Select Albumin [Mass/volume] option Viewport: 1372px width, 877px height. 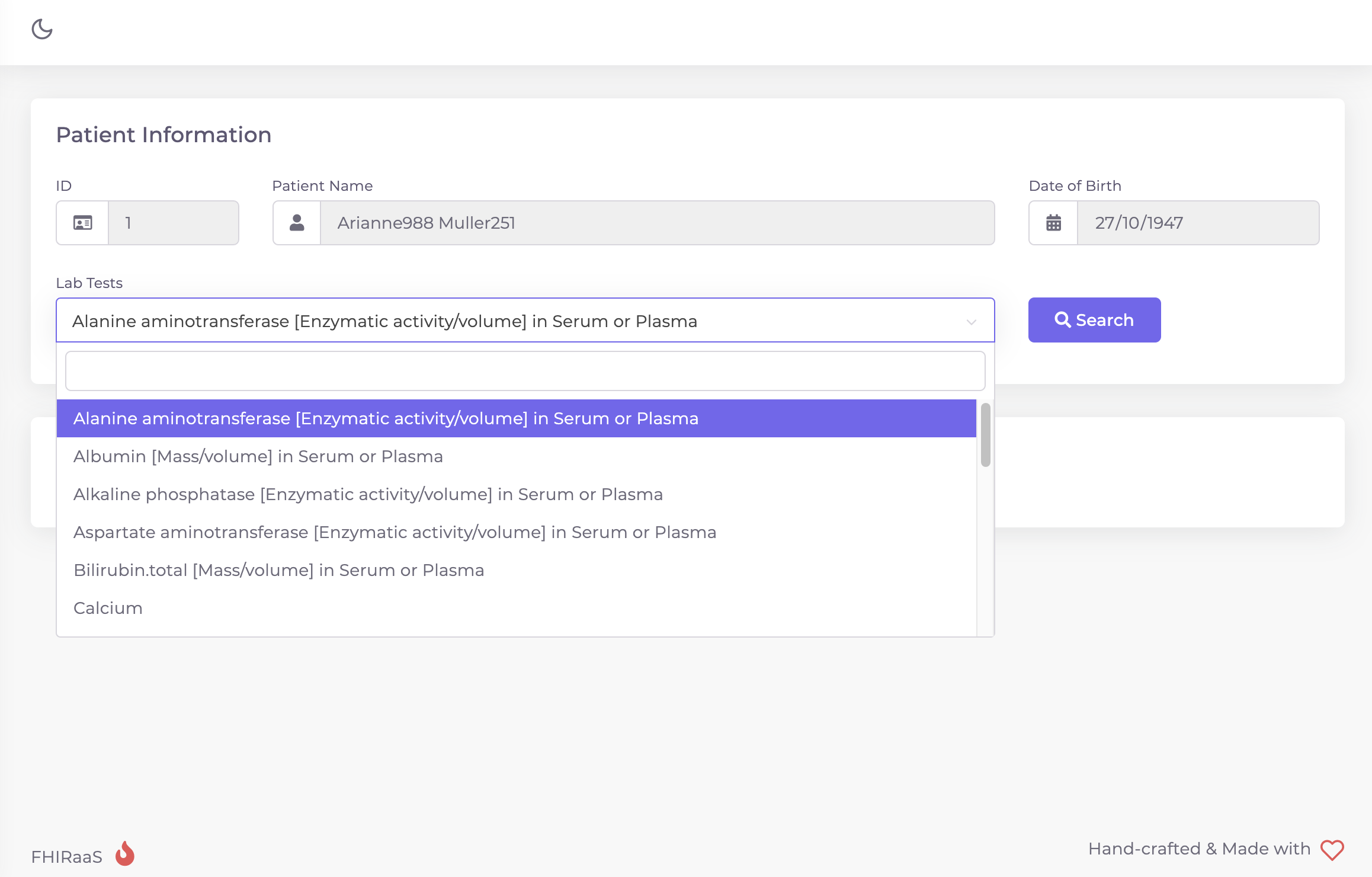(x=258, y=456)
